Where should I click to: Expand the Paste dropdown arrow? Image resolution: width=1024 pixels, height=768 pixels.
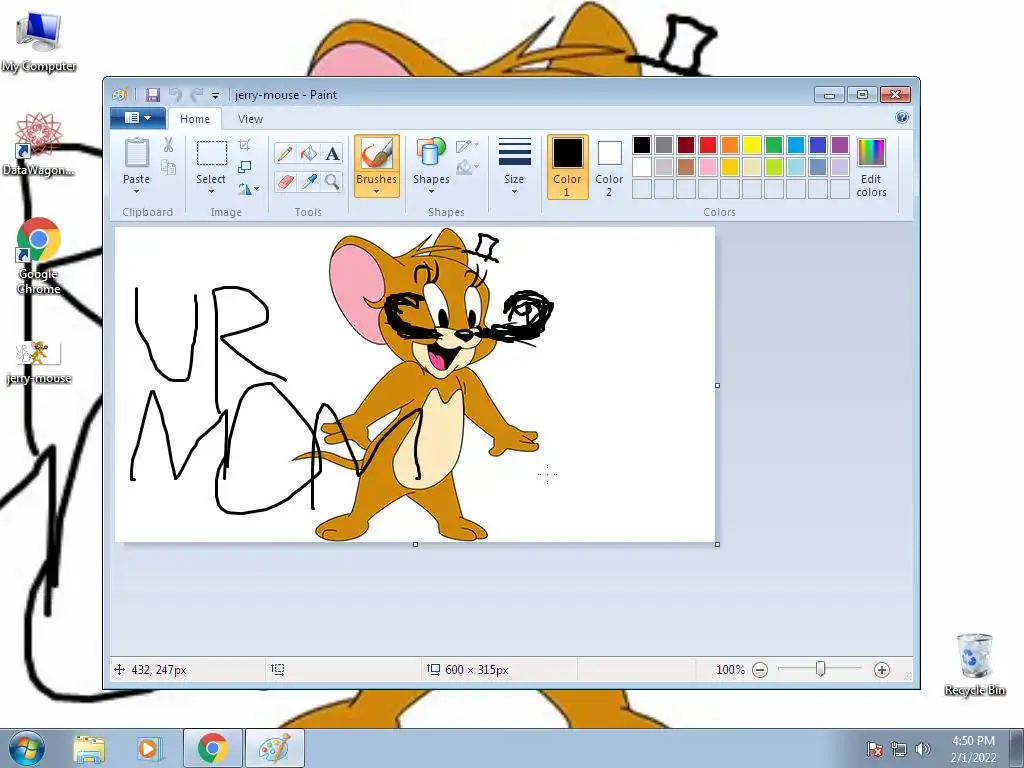point(136,192)
